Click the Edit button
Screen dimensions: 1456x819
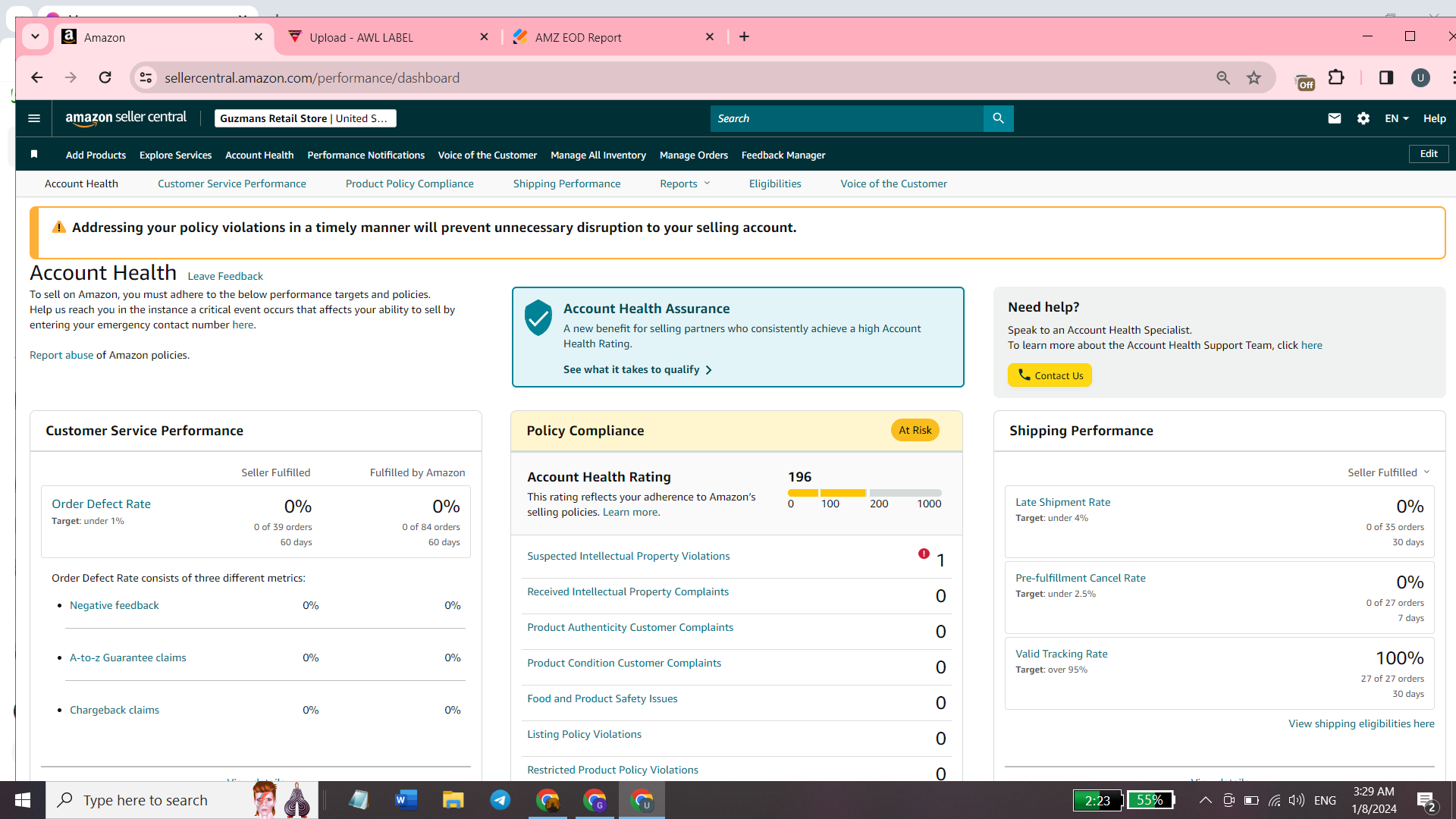coord(1429,154)
